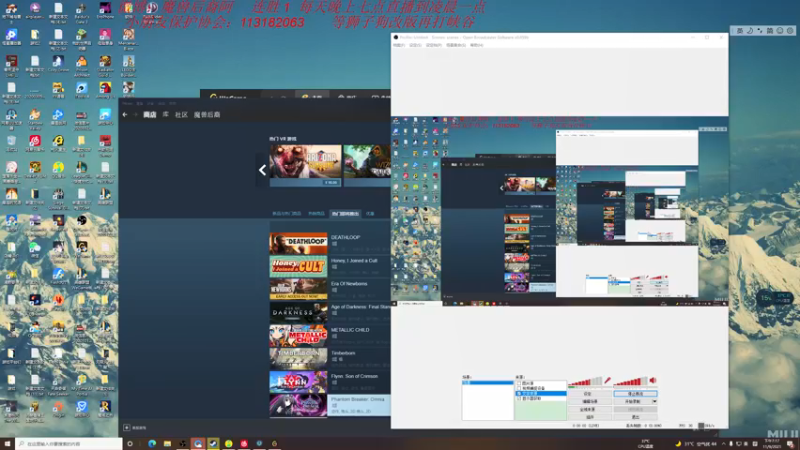Click the OBS 设定 (Settings) button
This screenshot has height=450, width=800.
(589, 394)
